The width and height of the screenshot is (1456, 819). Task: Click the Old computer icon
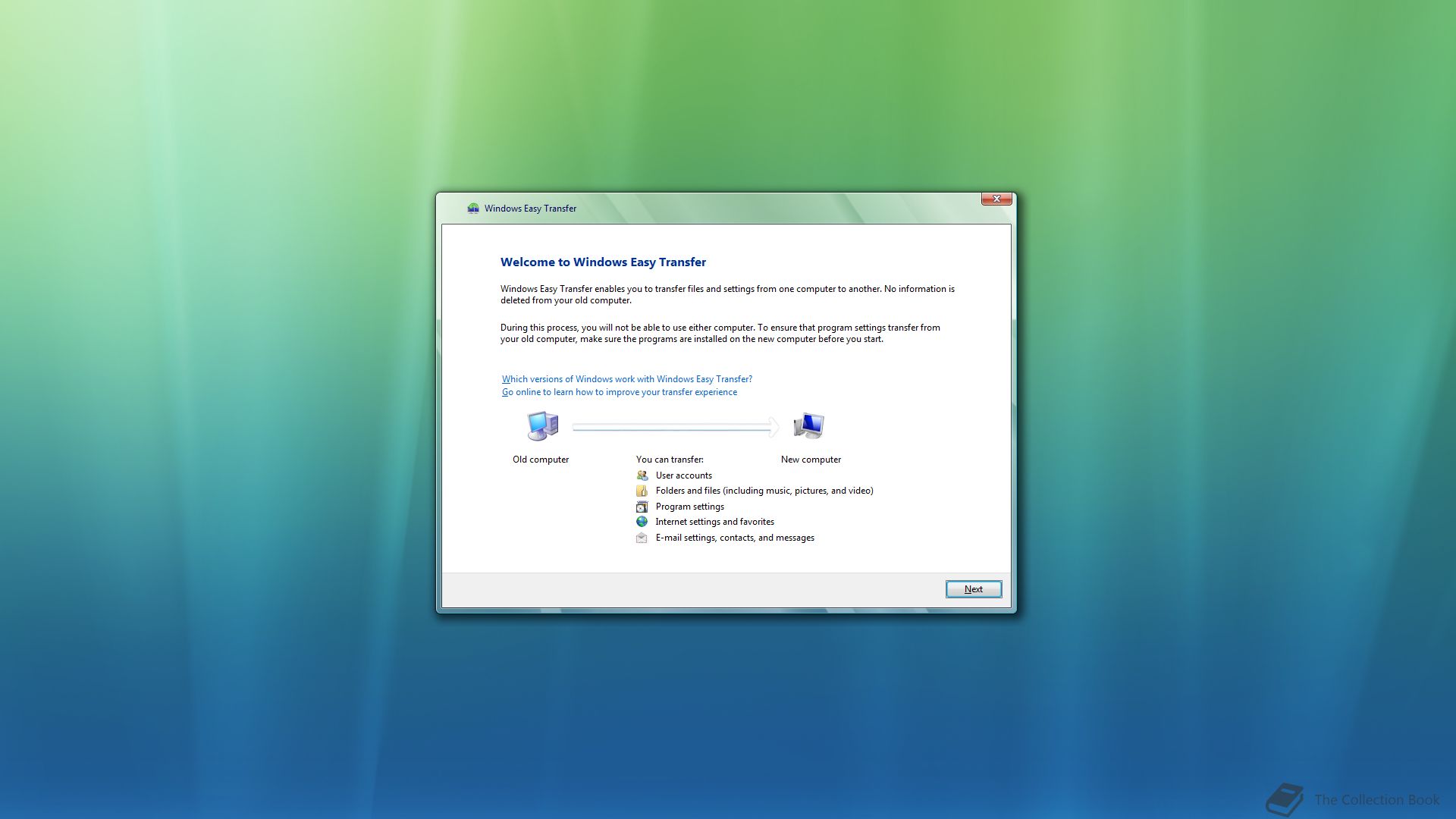click(542, 426)
